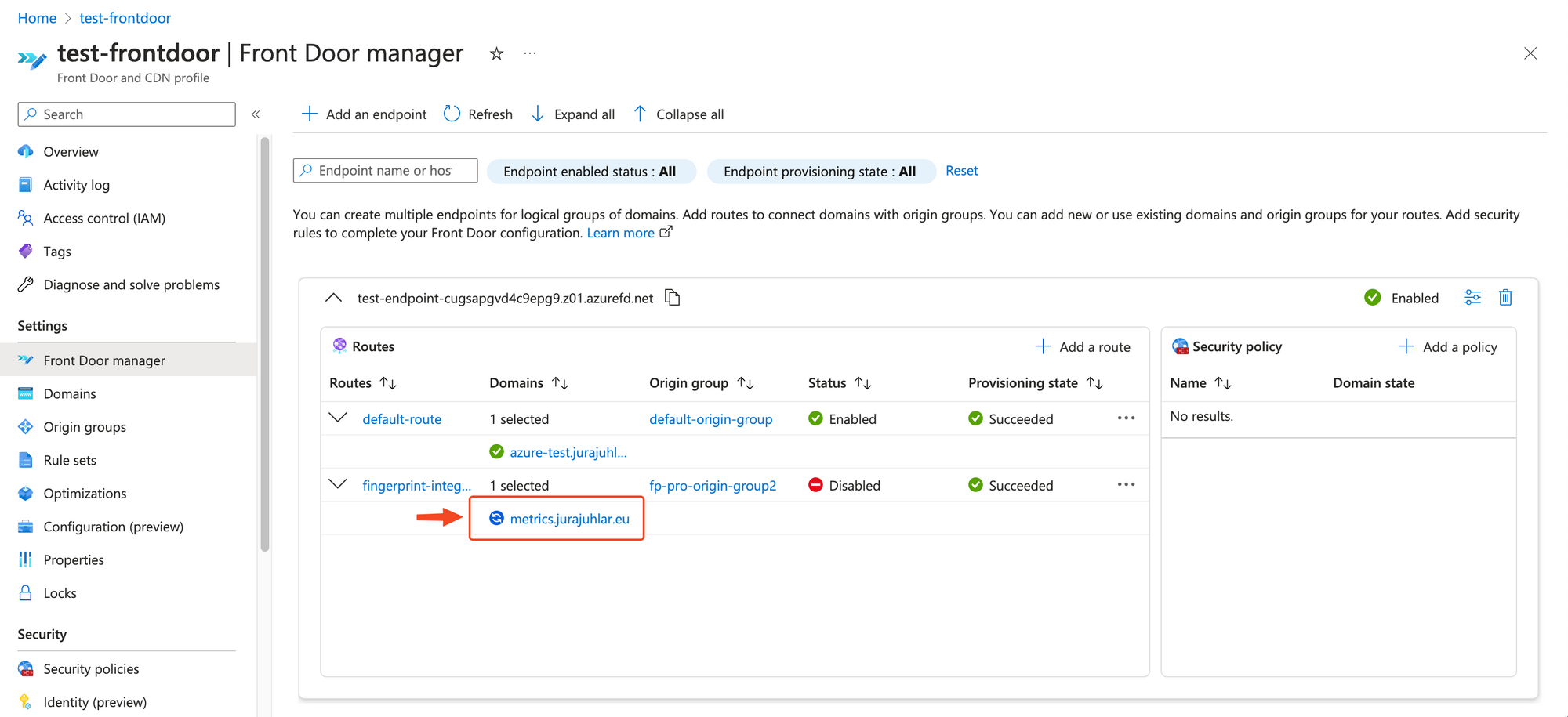The image size is (1568, 717).
Task: Open Activity log menu item label
Action: pos(77,185)
